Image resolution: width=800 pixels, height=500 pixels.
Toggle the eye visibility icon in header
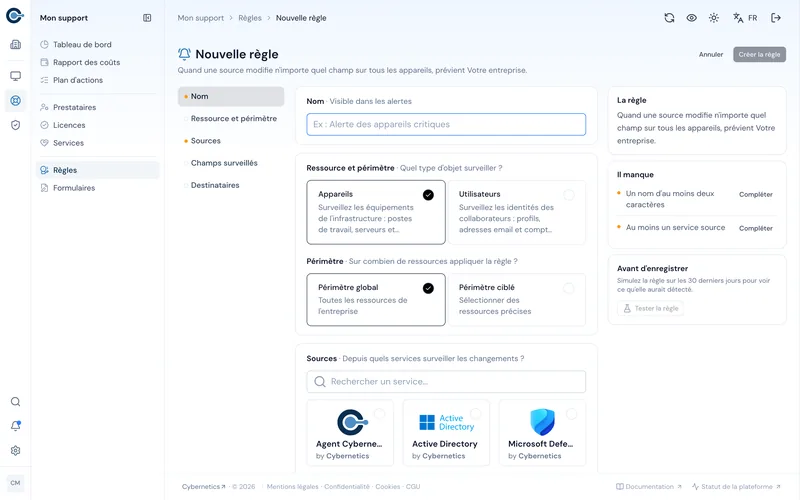[x=691, y=18]
